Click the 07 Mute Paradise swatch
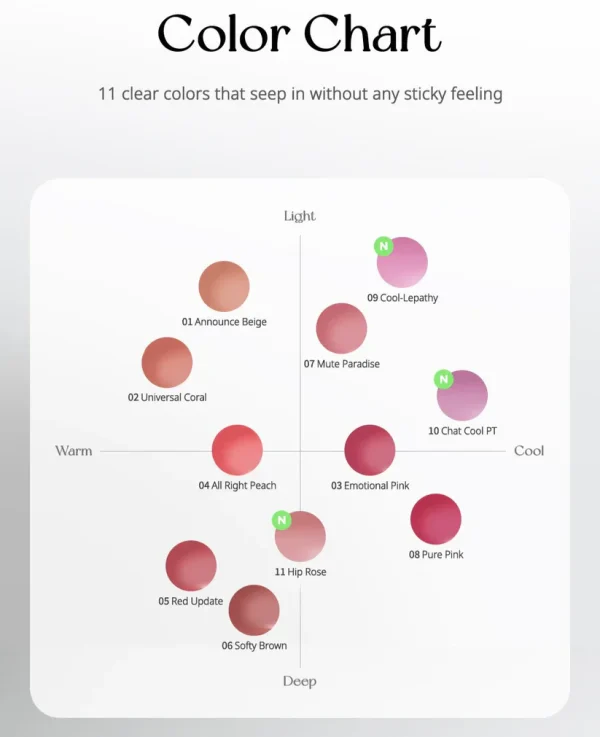 [x=342, y=328]
